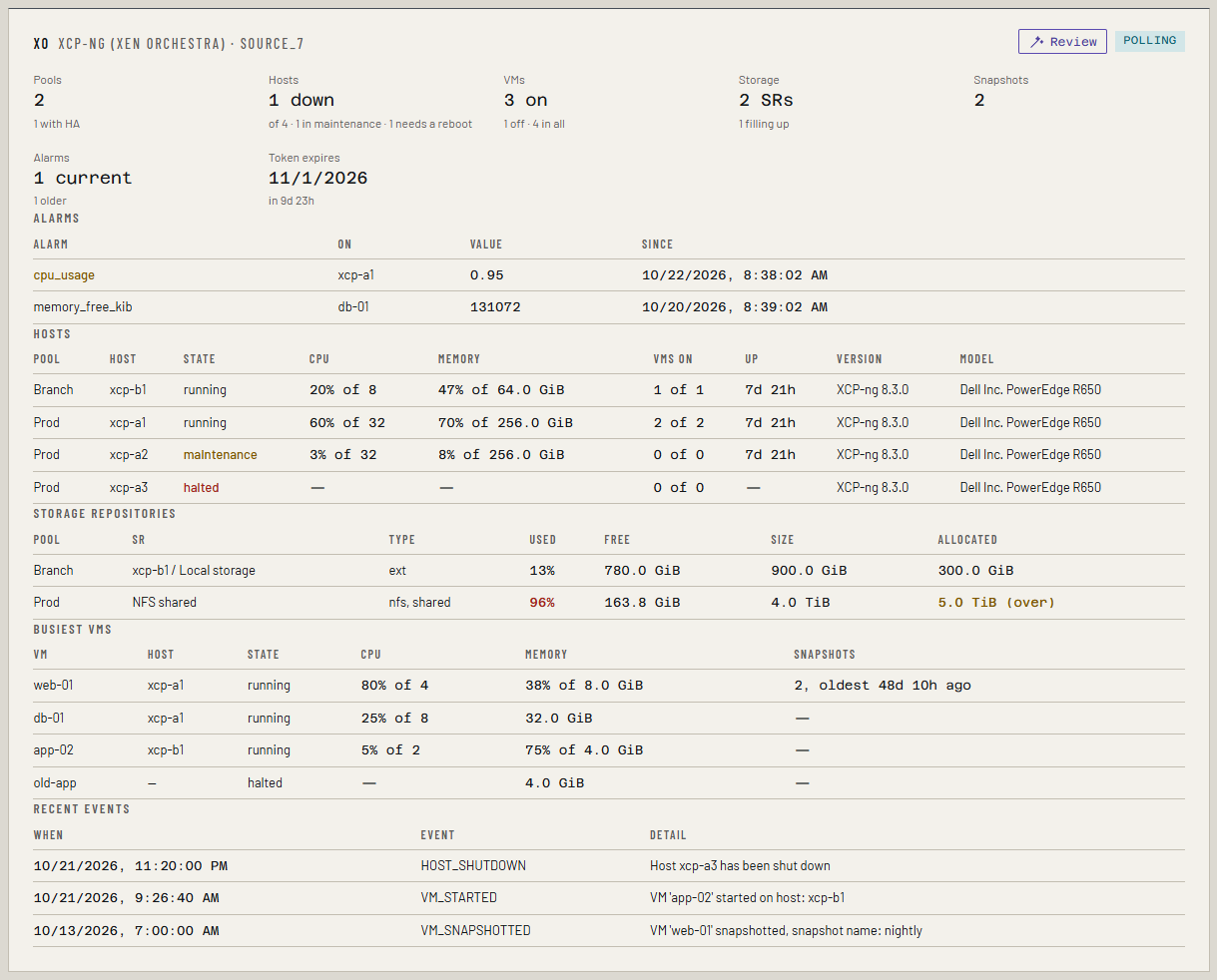Click memory value 70% of 256.0 GiB
The image size is (1217, 980).
[505, 423]
